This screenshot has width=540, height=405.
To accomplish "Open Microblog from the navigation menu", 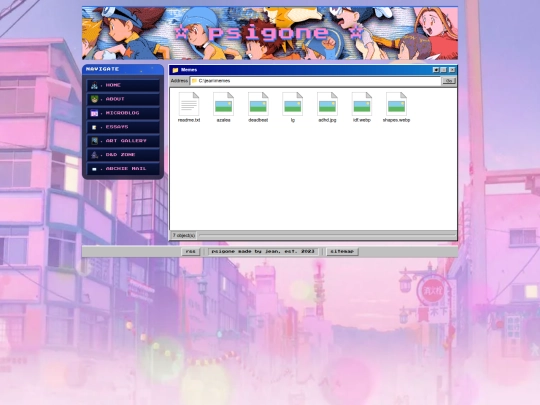I will pos(123,113).
